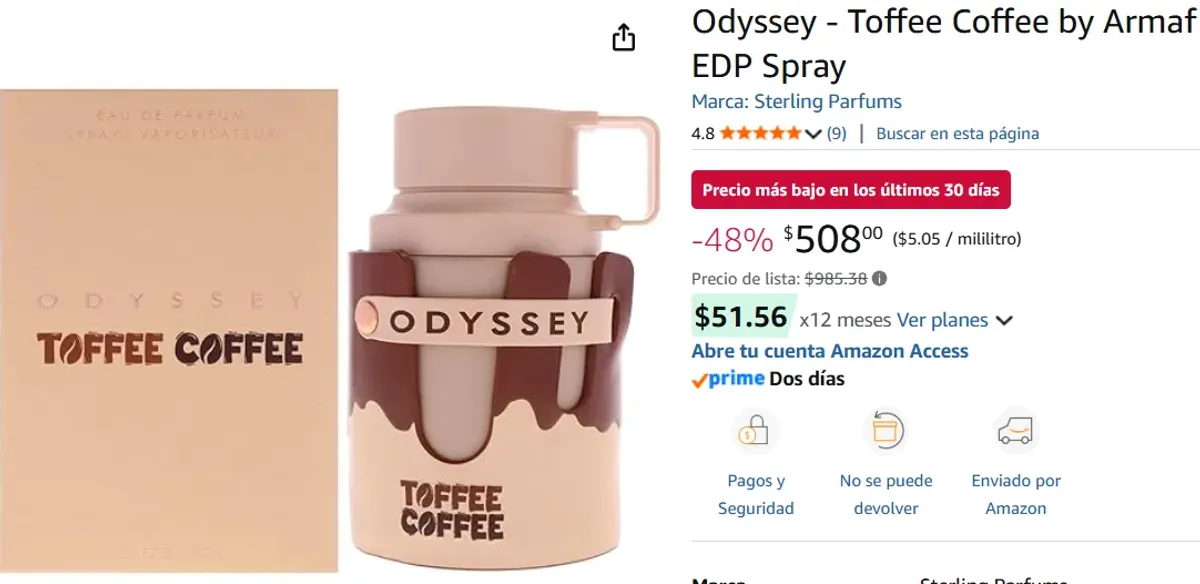Expand the Ver planes dropdown
This screenshot has width=1200, height=584.
[947, 320]
